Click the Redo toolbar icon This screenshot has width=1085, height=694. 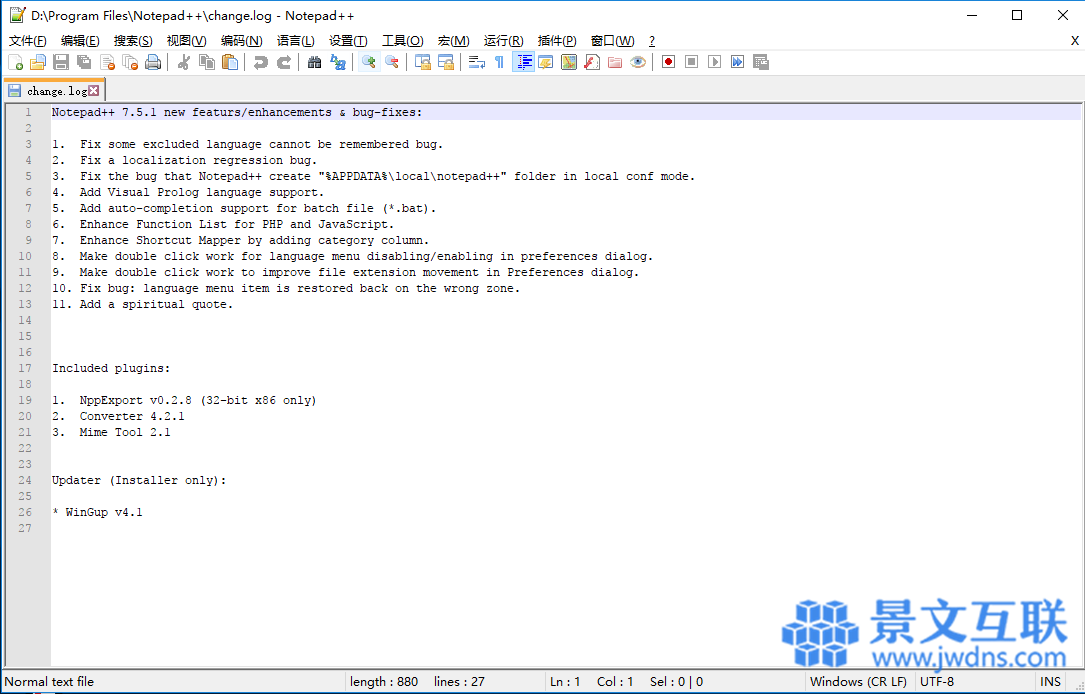[283, 62]
